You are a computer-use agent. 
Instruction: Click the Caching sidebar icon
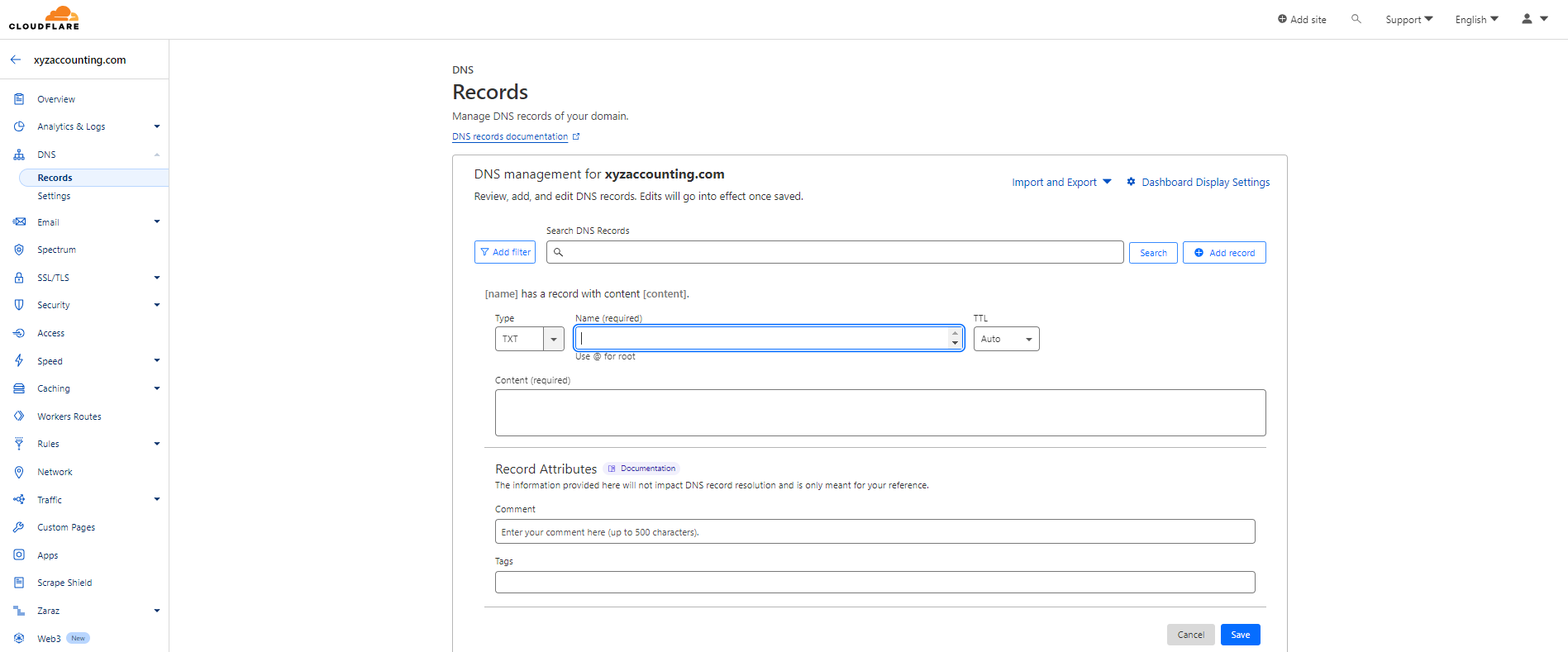click(19, 388)
